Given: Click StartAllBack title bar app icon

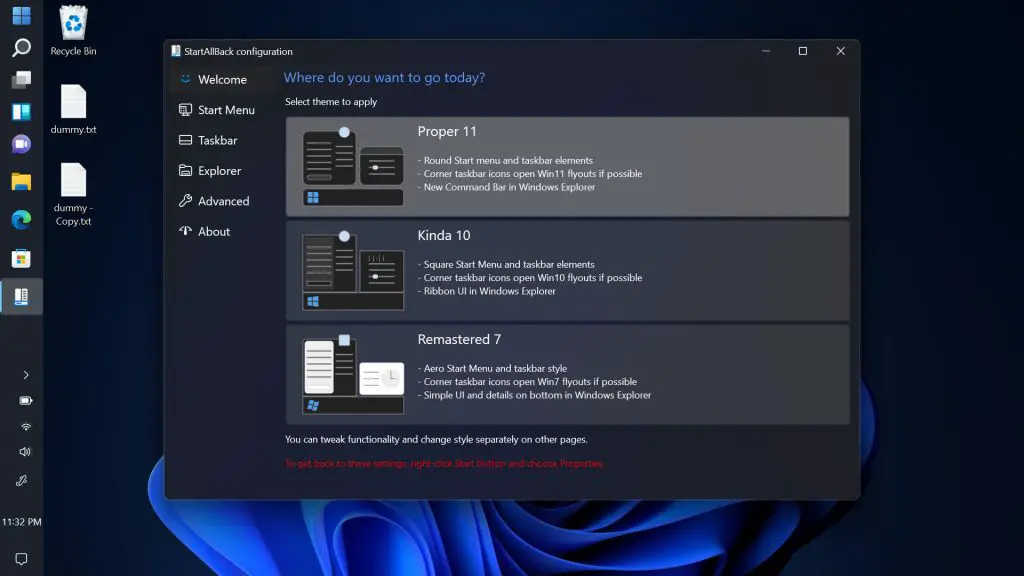Looking at the screenshot, I should tap(176, 51).
